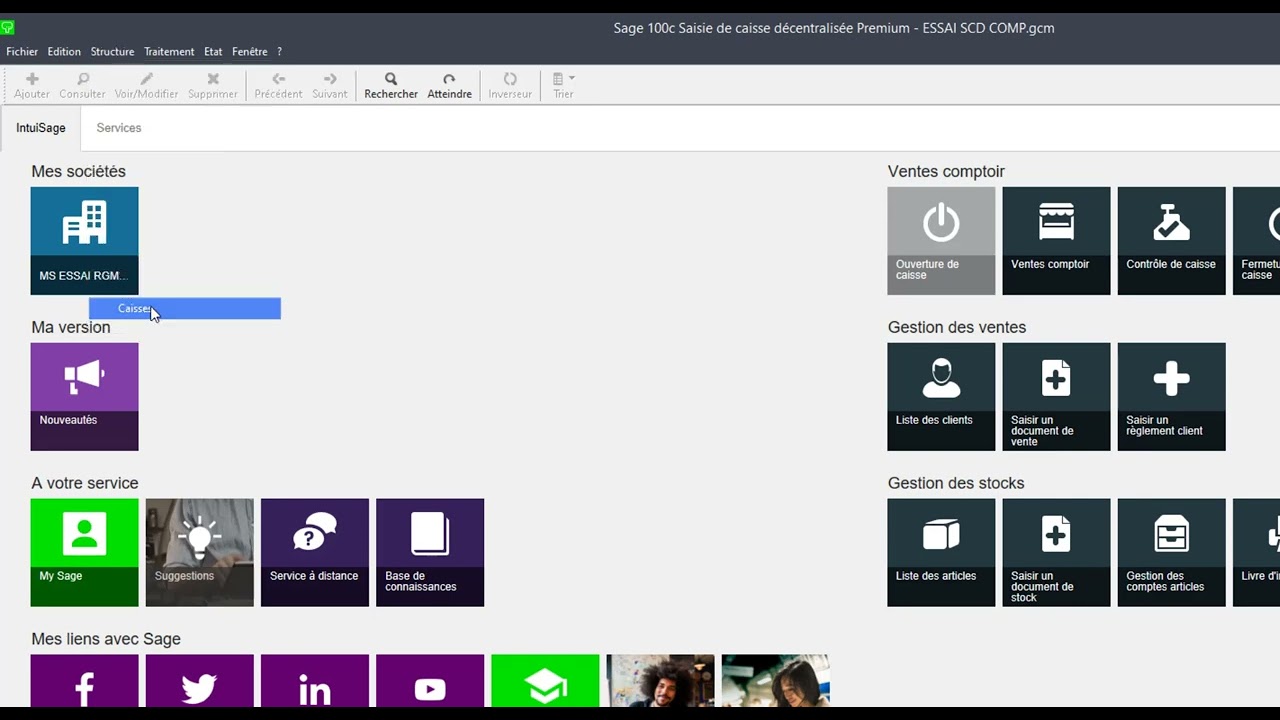Open the My Sage tile
Viewport: 1280px width, 720px height.
tap(85, 553)
